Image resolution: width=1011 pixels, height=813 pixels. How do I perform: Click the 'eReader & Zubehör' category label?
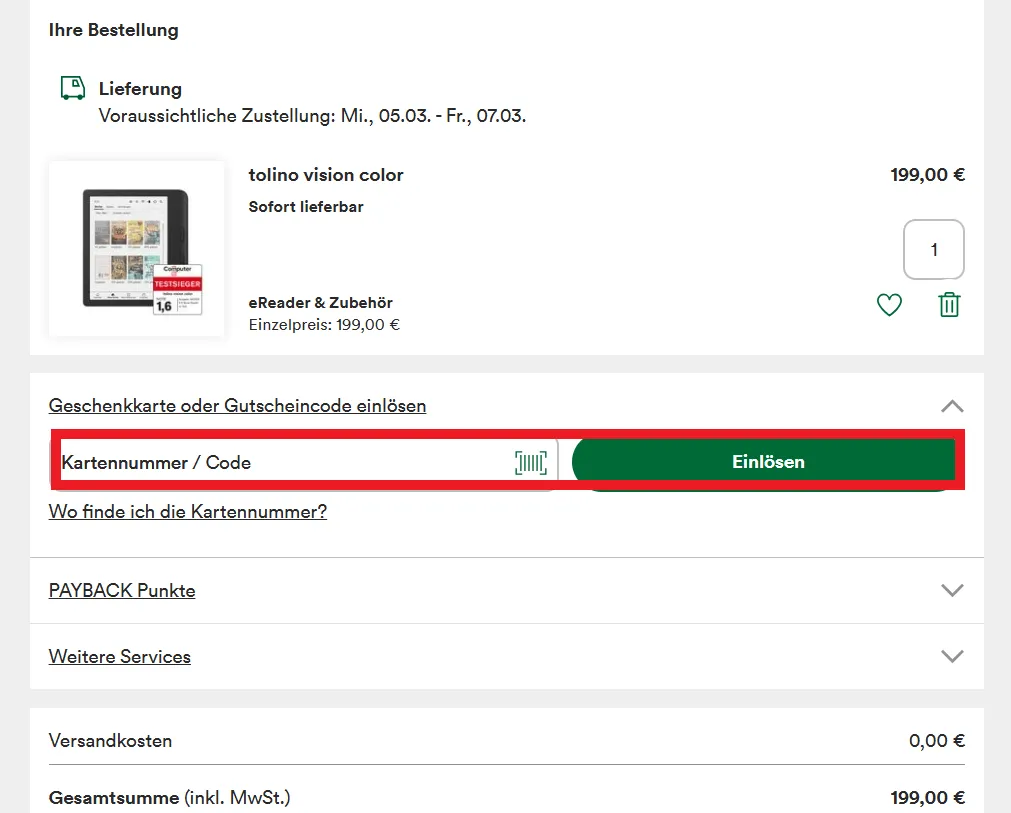[x=320, y=301]
